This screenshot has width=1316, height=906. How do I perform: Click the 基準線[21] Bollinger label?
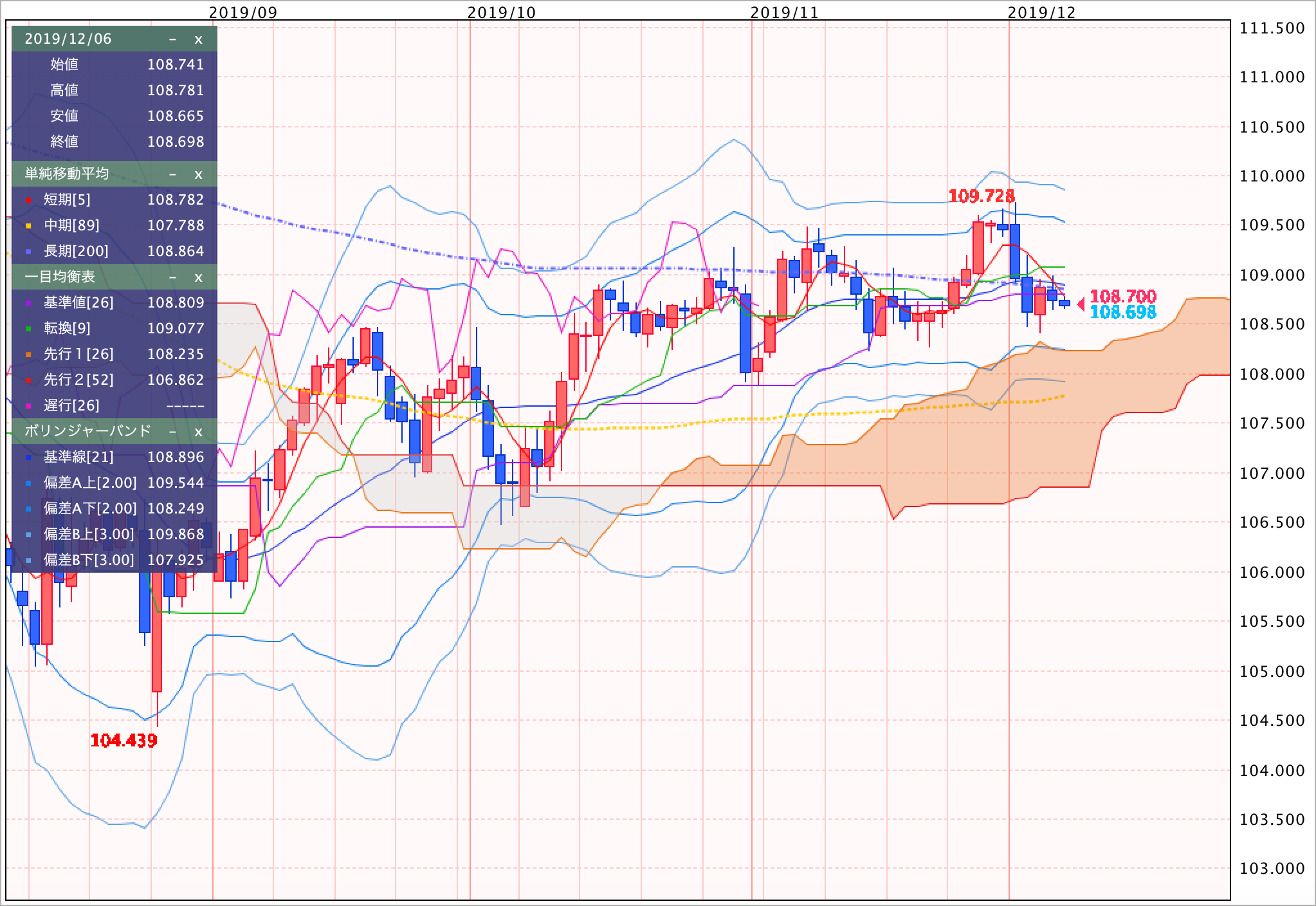[x=78, y=458]
